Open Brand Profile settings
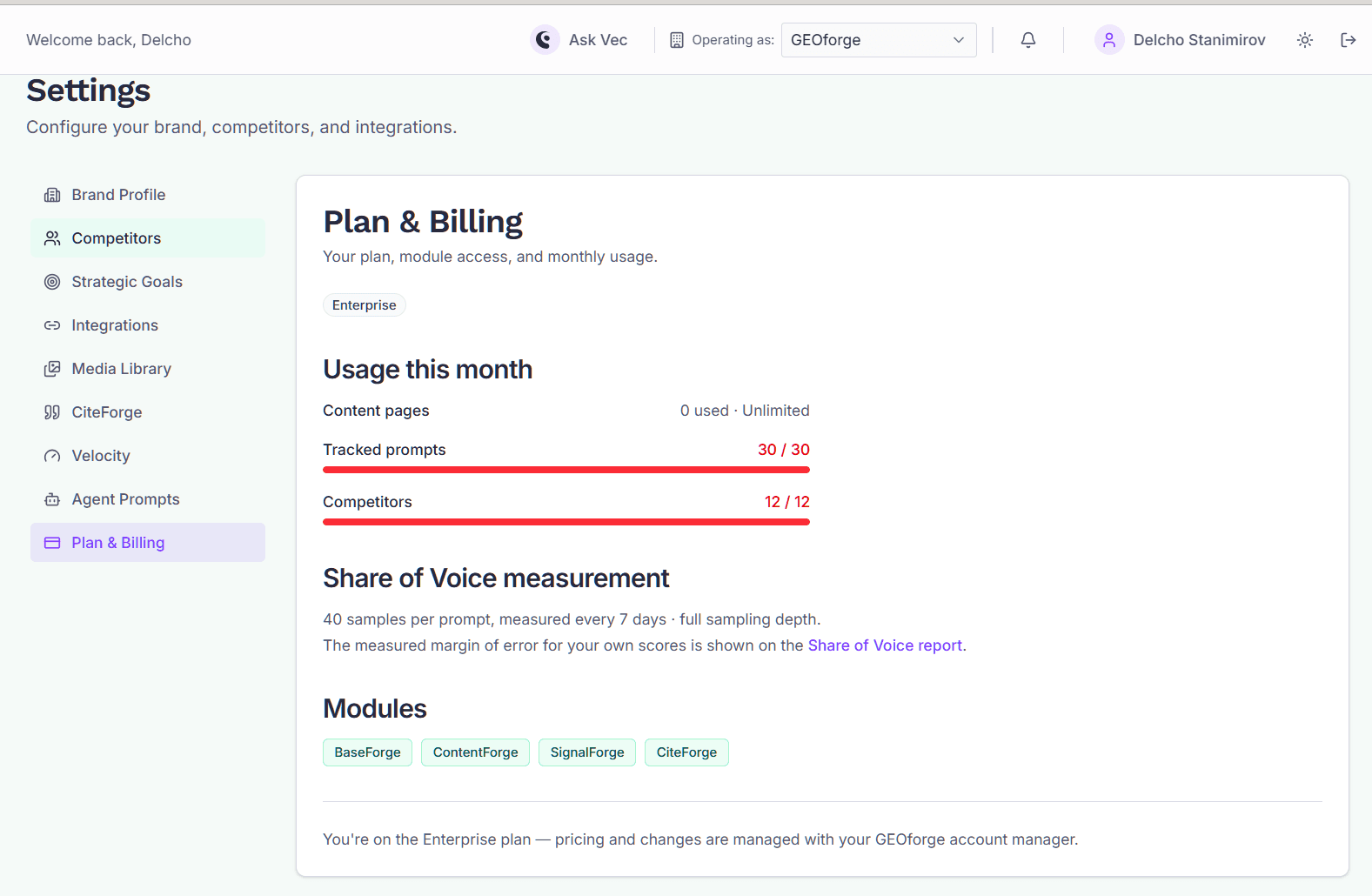The height and width of the screenshot is (896, 1372). tap(148, 195)
